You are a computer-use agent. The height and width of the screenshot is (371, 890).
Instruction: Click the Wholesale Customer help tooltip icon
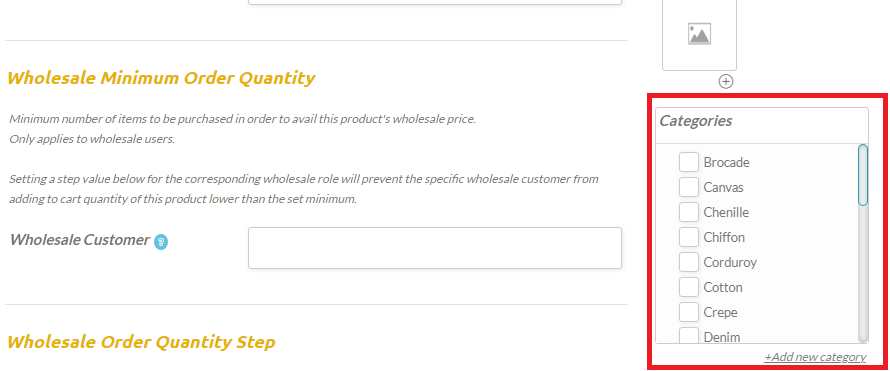(x=161, y=242)
